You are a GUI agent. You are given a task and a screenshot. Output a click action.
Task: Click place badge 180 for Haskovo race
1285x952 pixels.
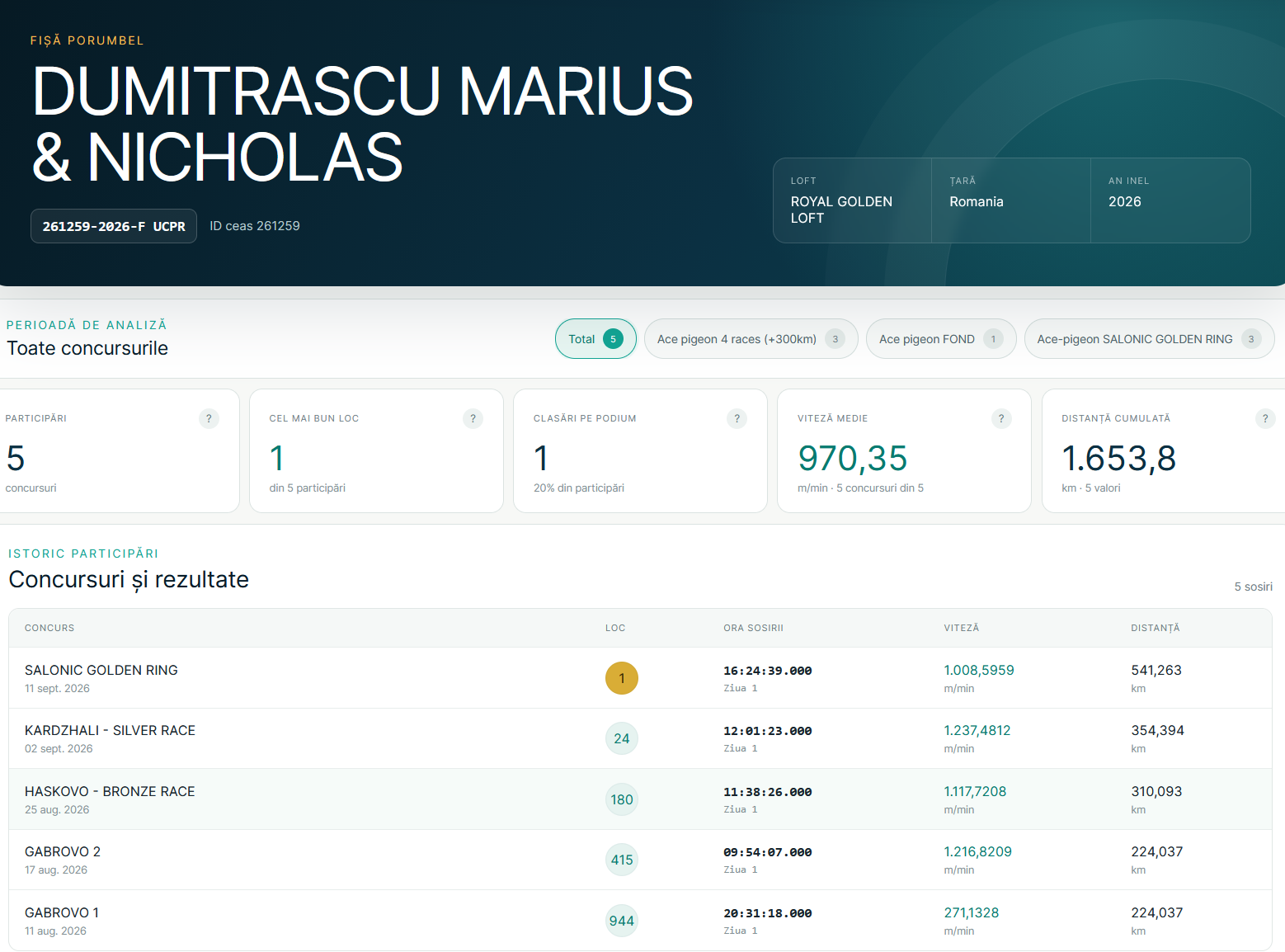coord(622,799)
